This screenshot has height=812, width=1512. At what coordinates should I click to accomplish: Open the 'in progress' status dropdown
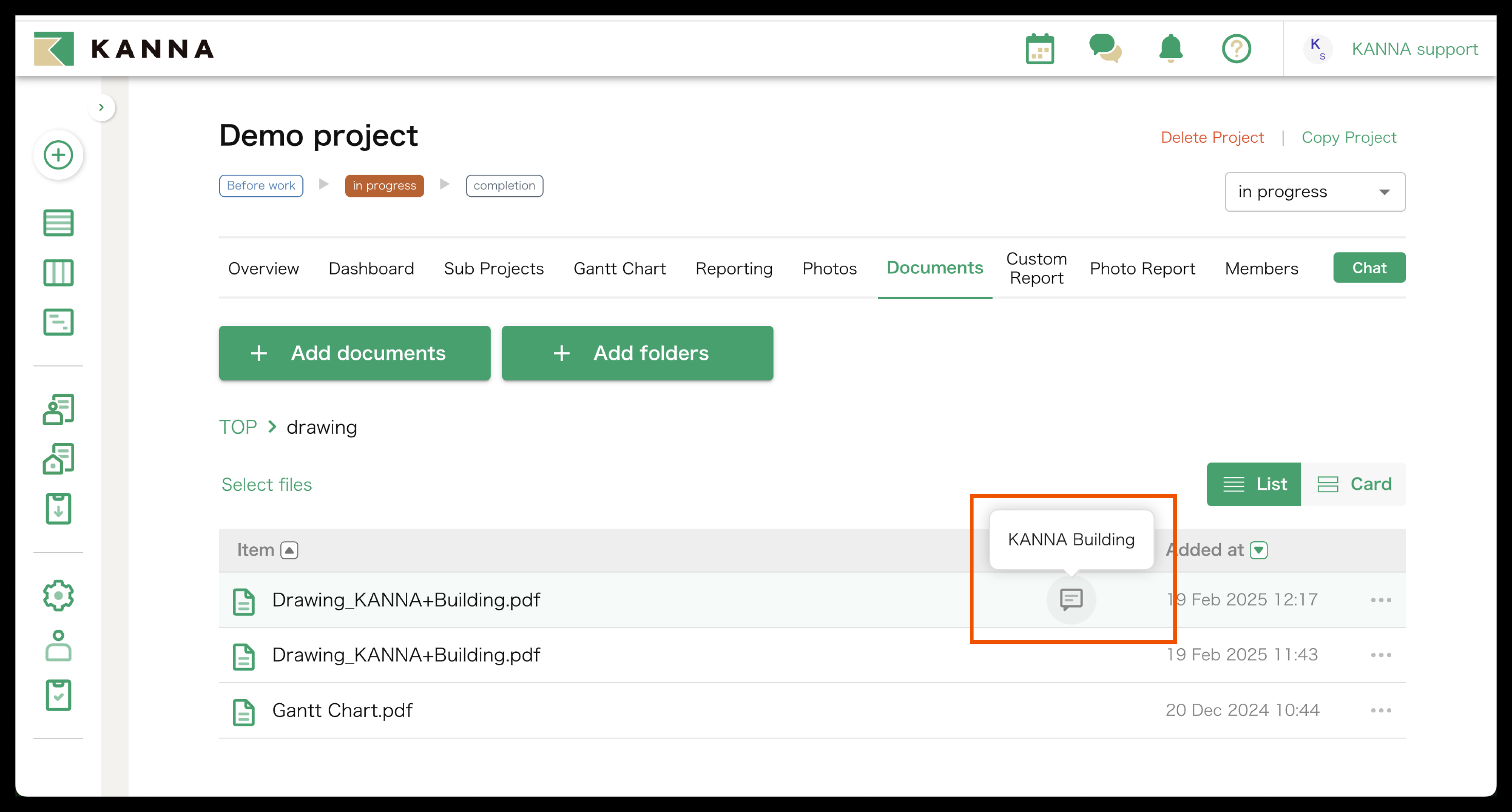1314,192
